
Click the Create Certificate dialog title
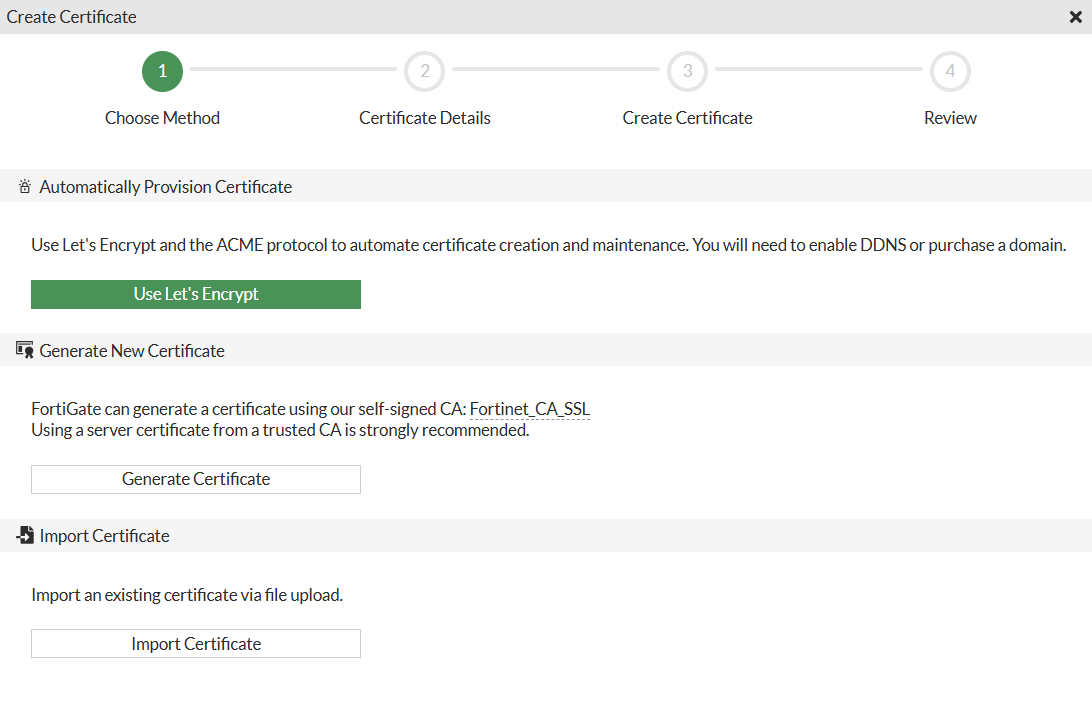tap(72, 17)
